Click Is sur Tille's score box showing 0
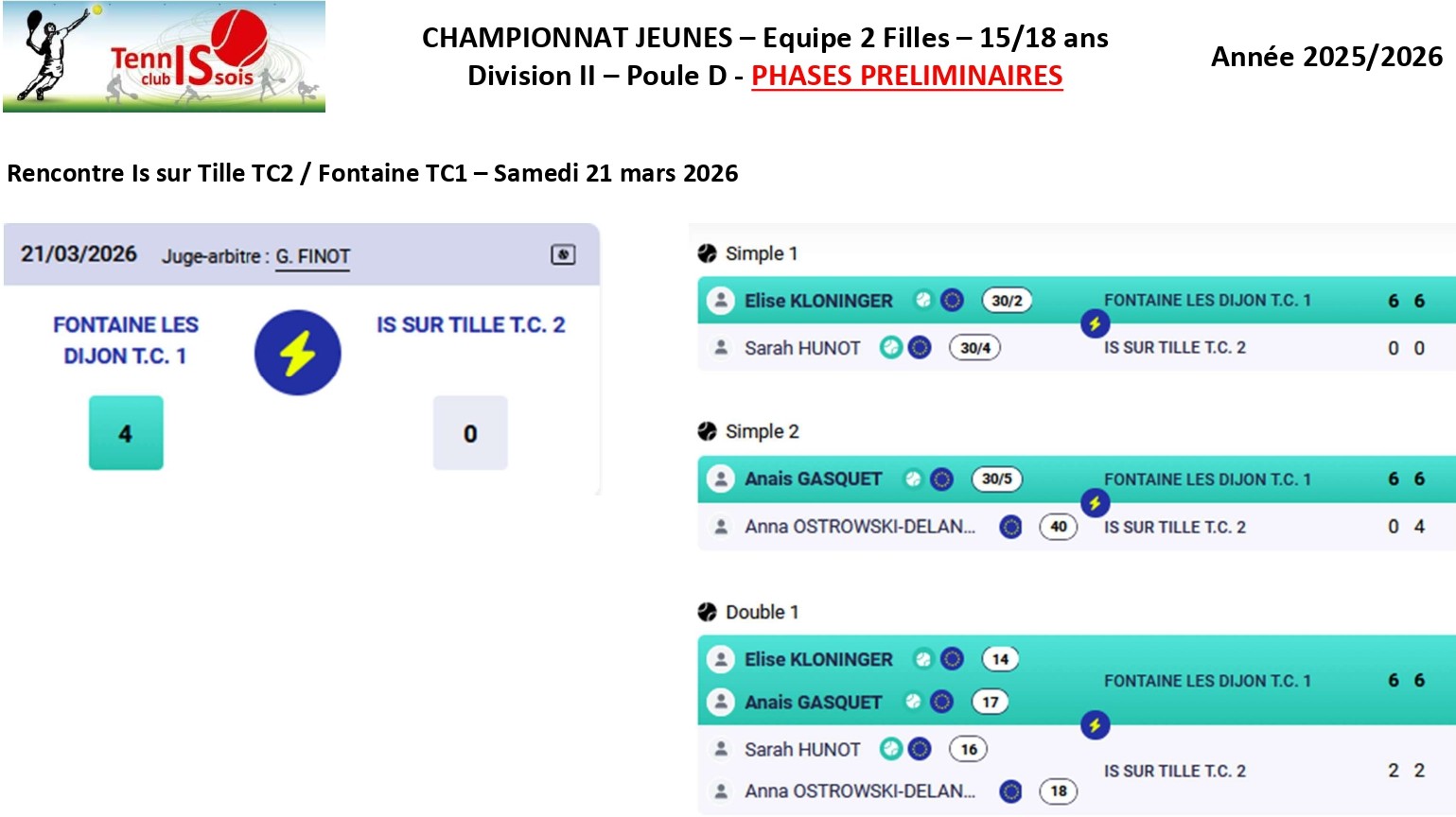This screenshot has width=1456, height=817. 470,433
